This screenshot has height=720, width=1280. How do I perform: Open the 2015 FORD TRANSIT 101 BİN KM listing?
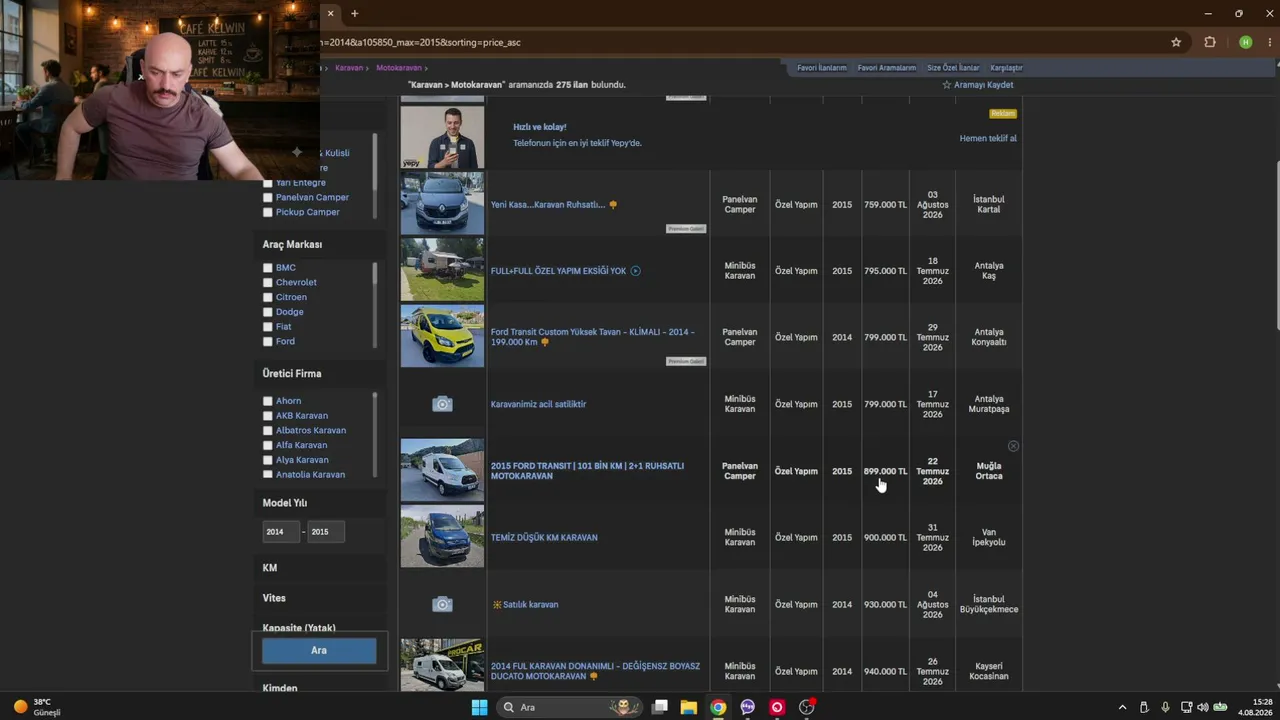587,471
